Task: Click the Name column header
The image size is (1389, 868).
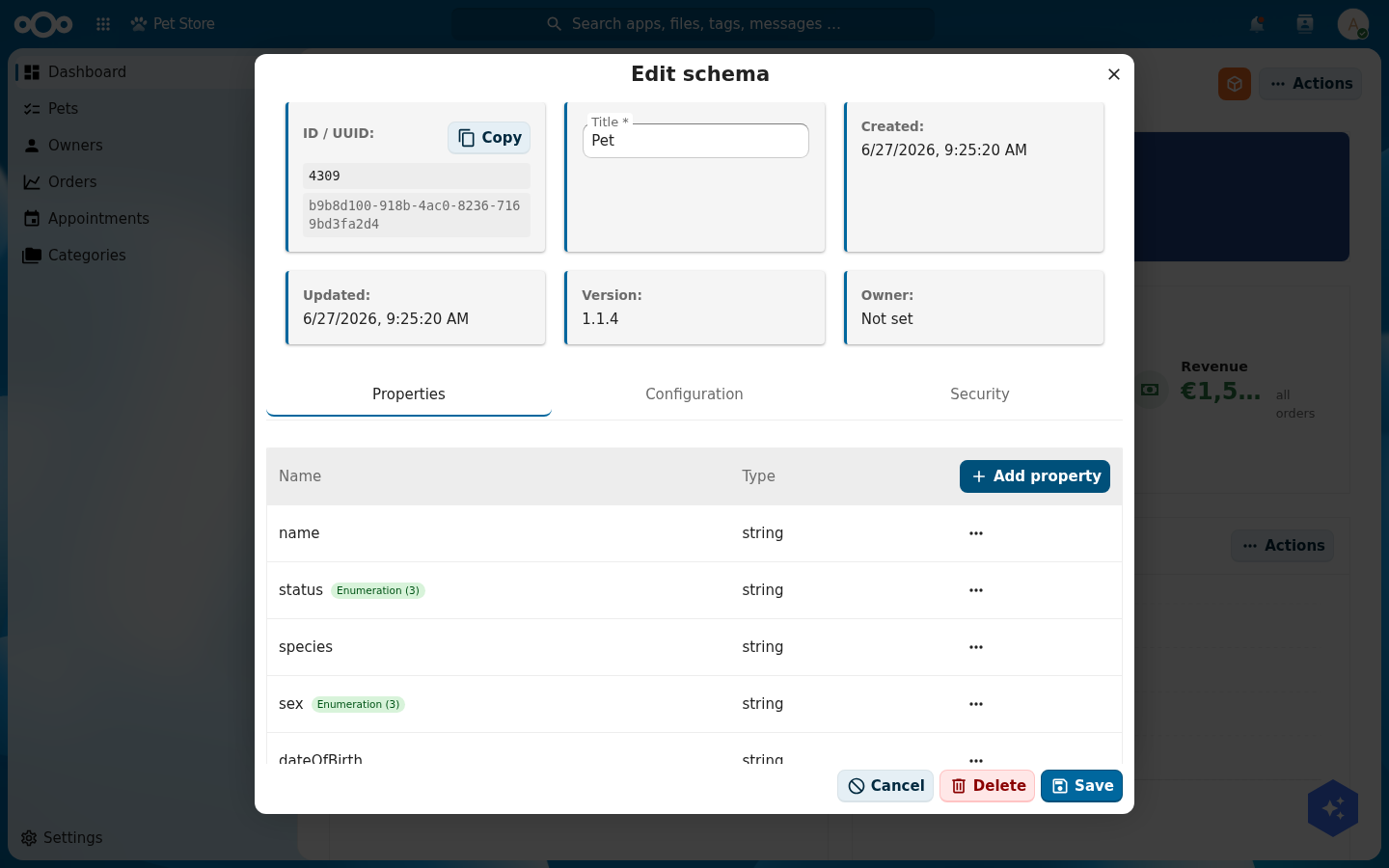Action: tap(300, 476)
